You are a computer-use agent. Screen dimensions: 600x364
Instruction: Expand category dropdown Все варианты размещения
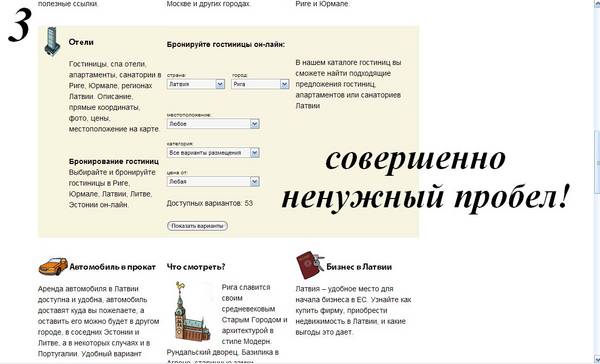click(213, 153)
